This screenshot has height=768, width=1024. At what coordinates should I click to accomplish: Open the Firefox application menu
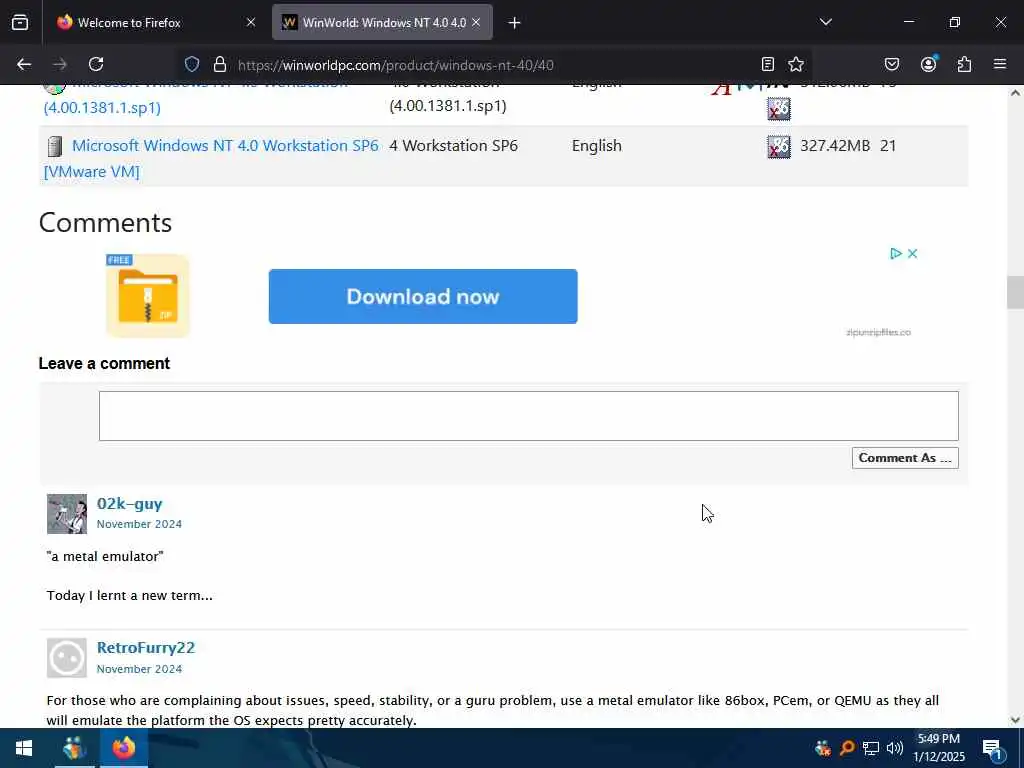pos(1000,64)
